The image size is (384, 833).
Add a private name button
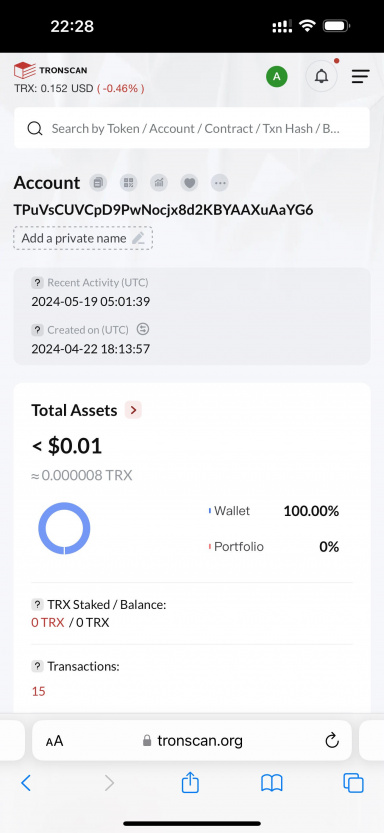(83, 238)
